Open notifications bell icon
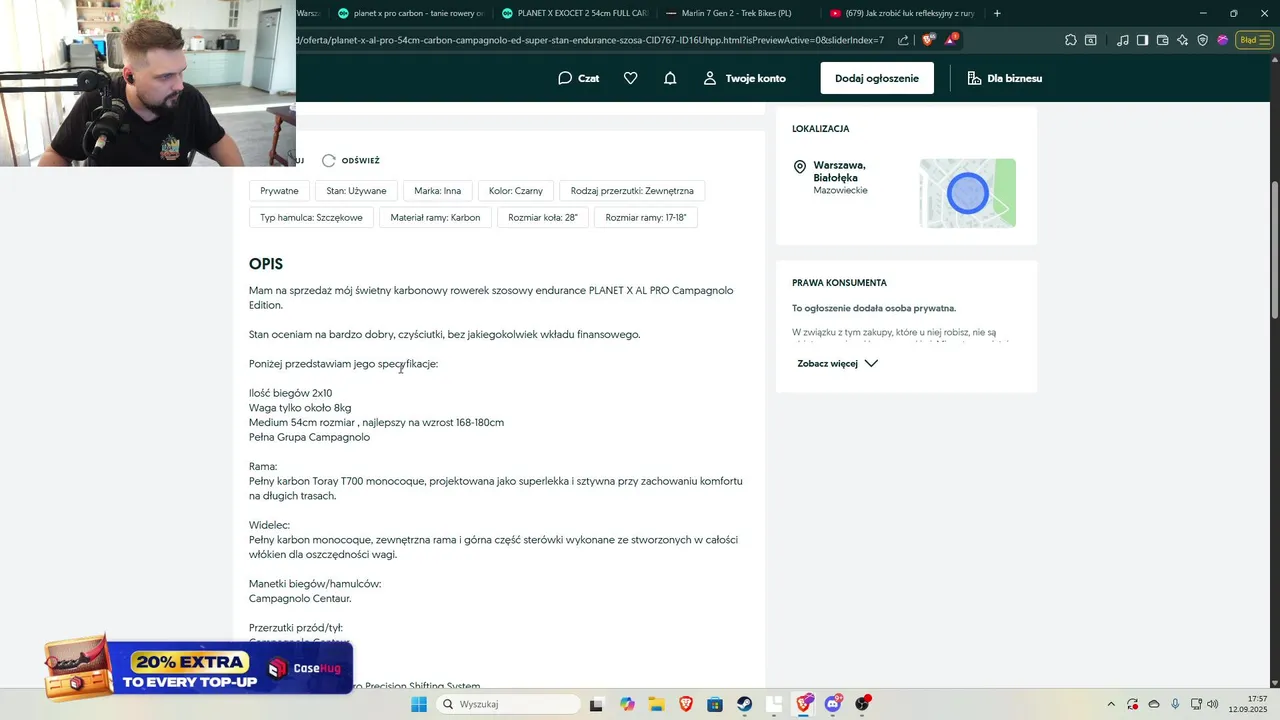This screenshot has width=1280, height=720. tap(670, 78)
